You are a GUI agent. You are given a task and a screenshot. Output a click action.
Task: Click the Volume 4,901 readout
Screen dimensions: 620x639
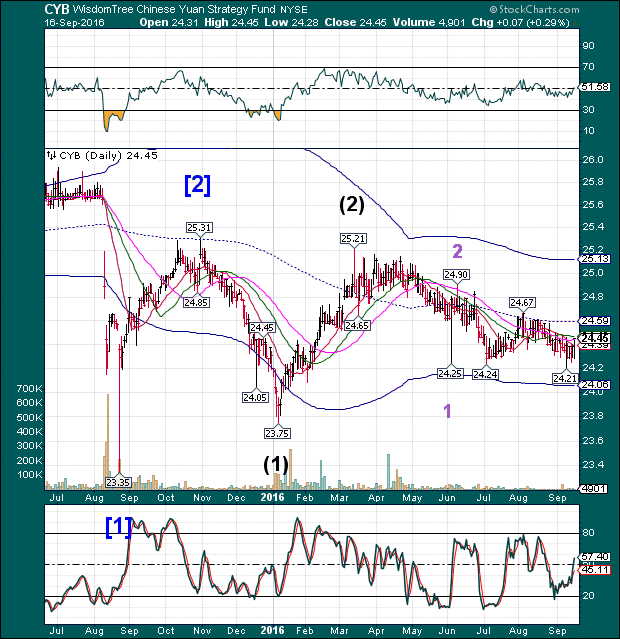429,22
